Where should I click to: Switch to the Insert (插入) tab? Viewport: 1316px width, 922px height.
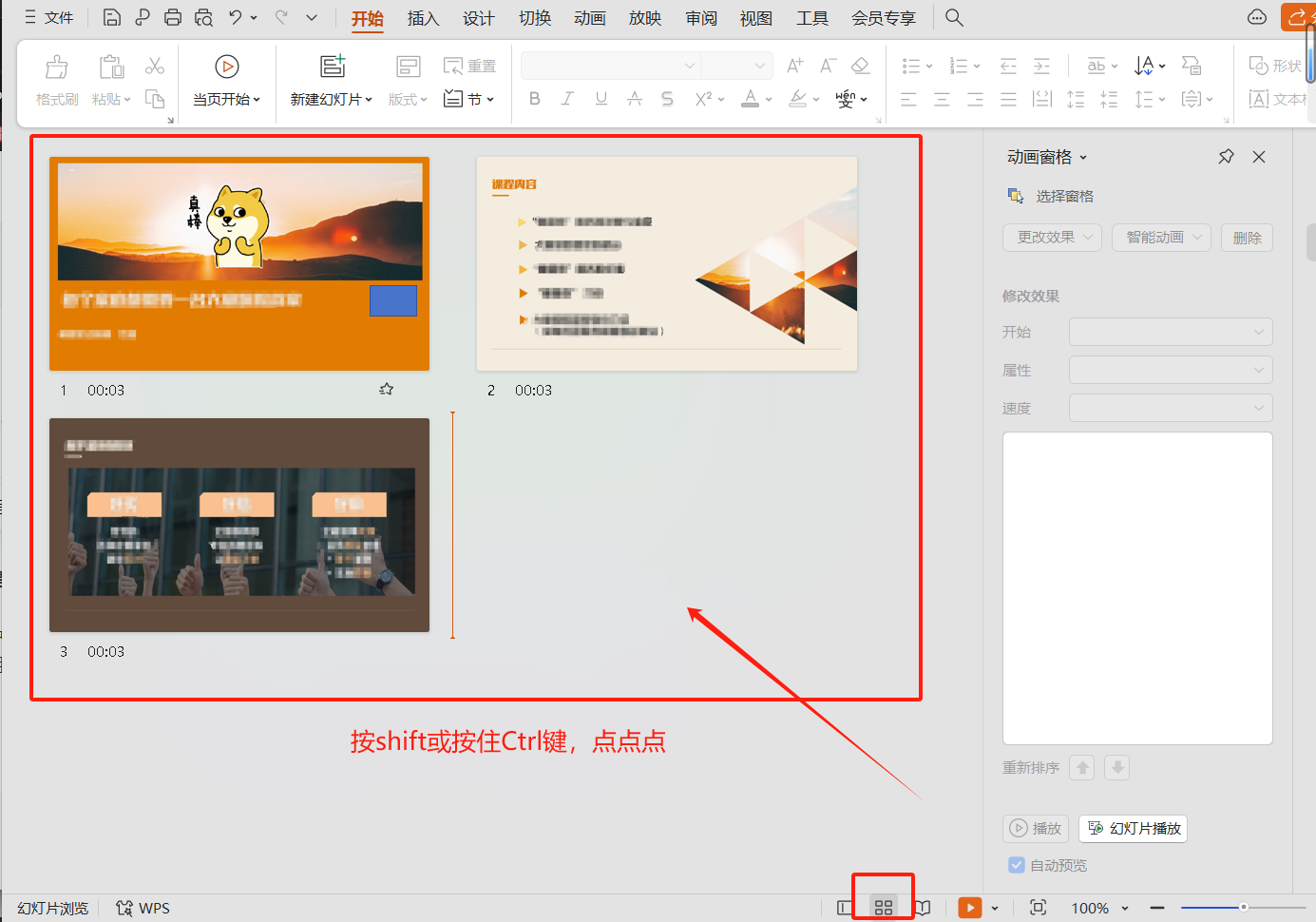tap(423, 18)
